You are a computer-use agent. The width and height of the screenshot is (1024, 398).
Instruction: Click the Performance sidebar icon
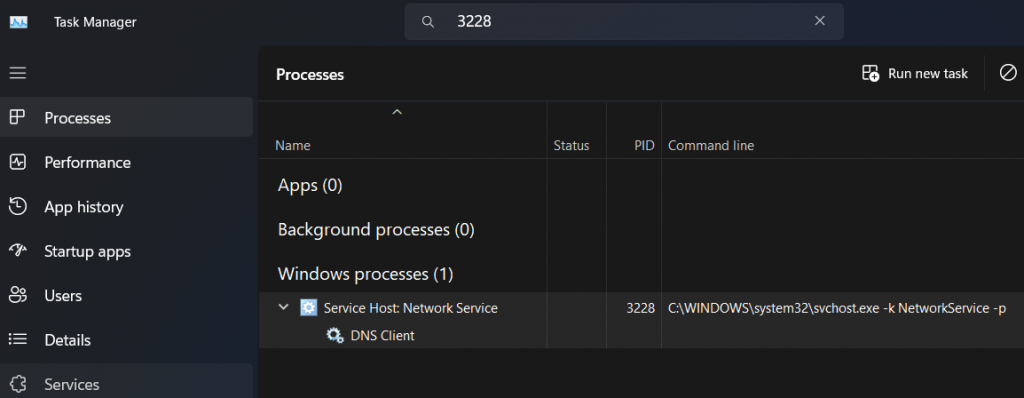(18, 162)
